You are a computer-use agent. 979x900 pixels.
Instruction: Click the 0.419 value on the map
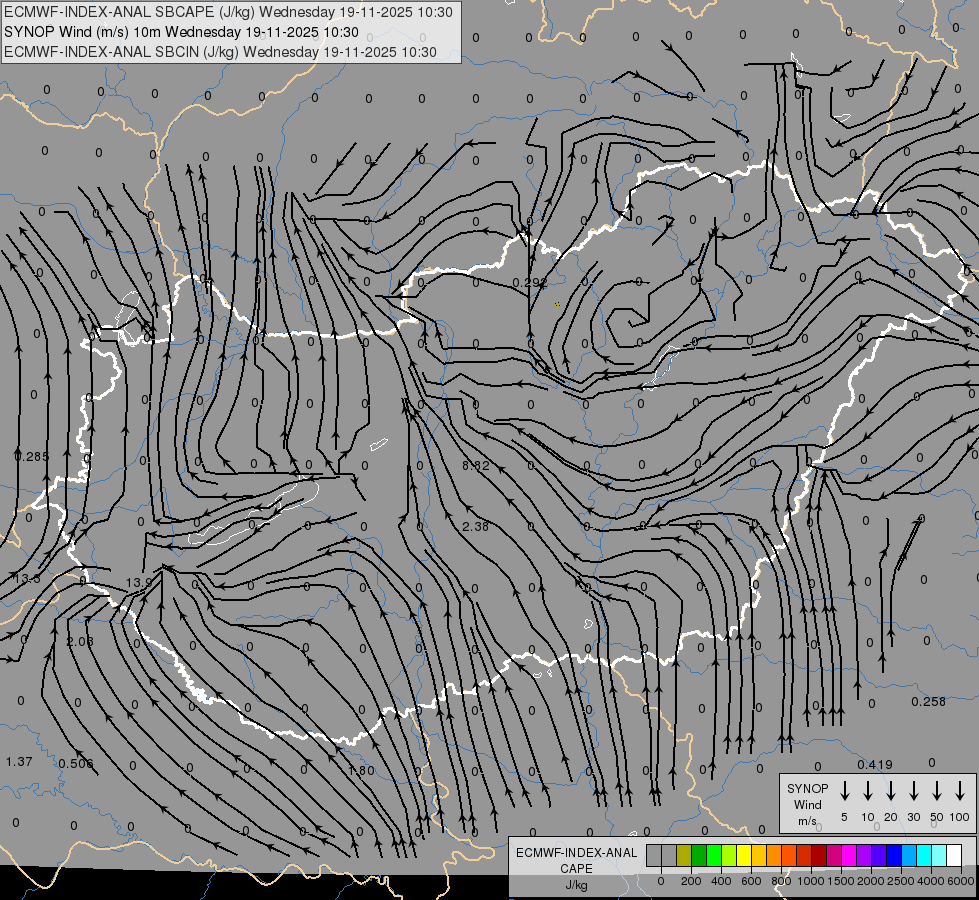875,765
